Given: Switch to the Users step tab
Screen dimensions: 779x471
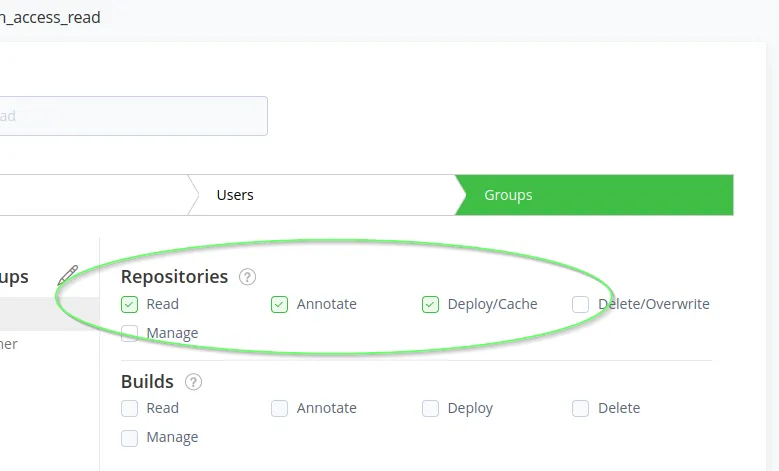Looking at the screenshot, I should coord(320,195).
